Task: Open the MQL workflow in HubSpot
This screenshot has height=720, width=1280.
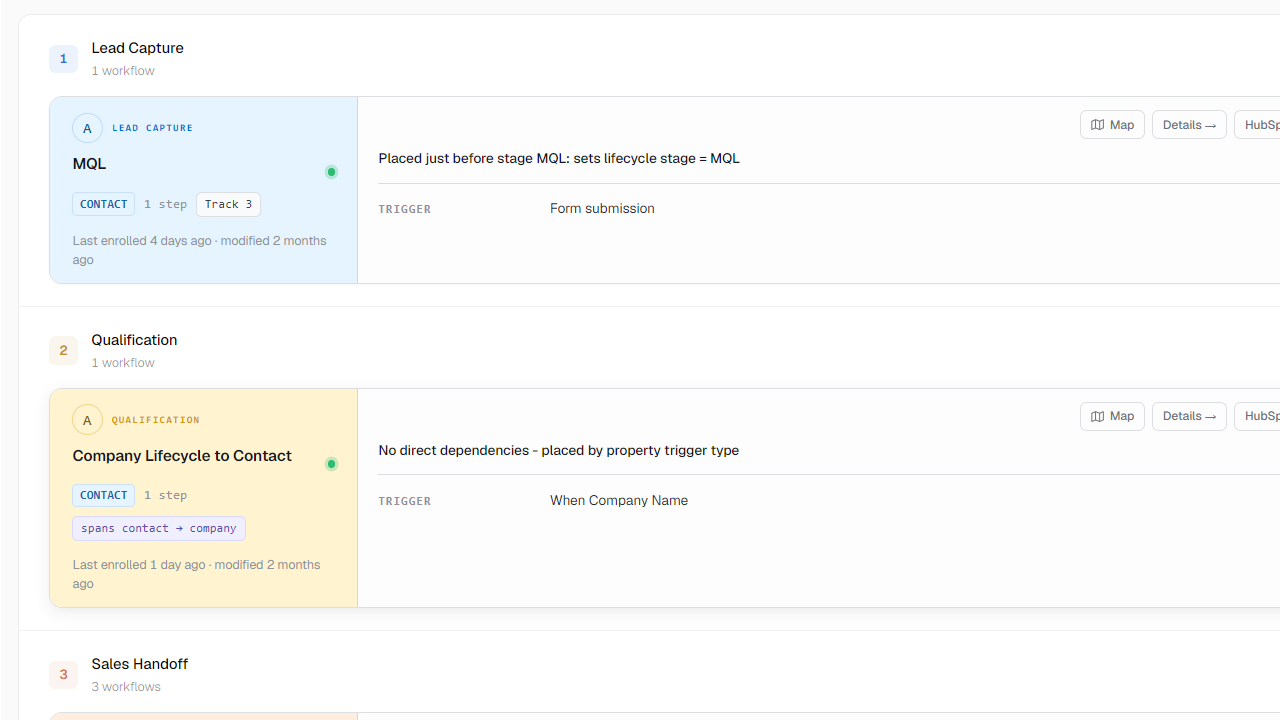Action: 1258,125
